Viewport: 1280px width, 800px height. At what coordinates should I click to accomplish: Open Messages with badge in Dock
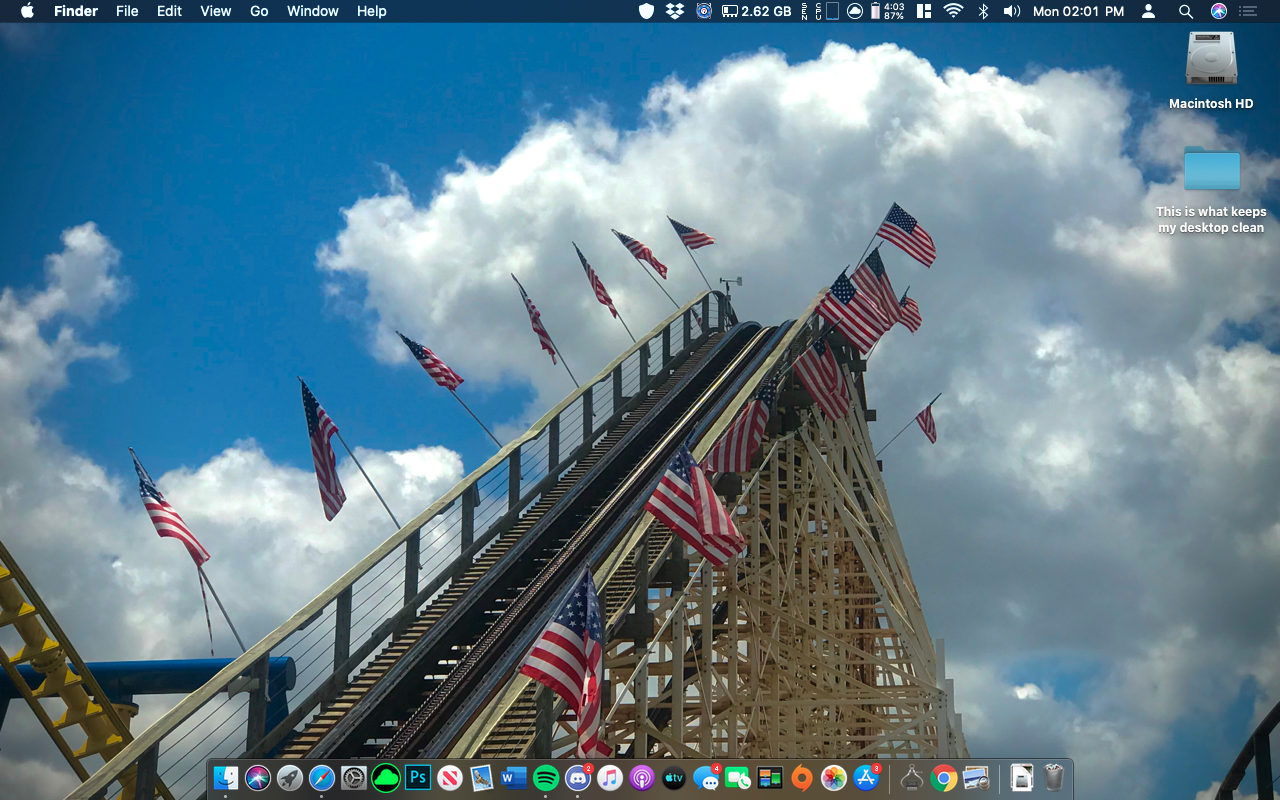(706, 777)
